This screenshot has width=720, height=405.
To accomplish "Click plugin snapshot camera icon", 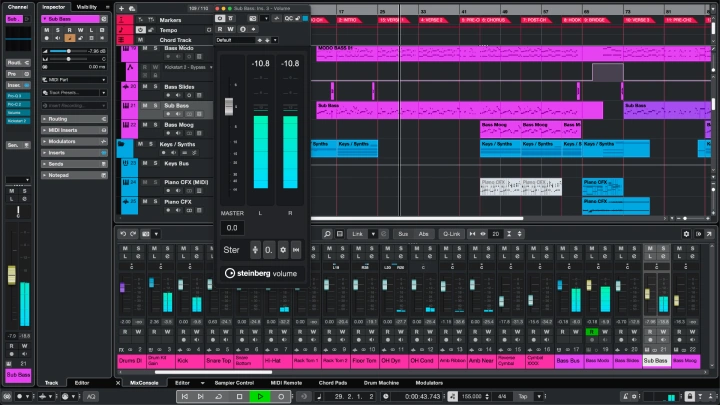I will click(253, 18).
